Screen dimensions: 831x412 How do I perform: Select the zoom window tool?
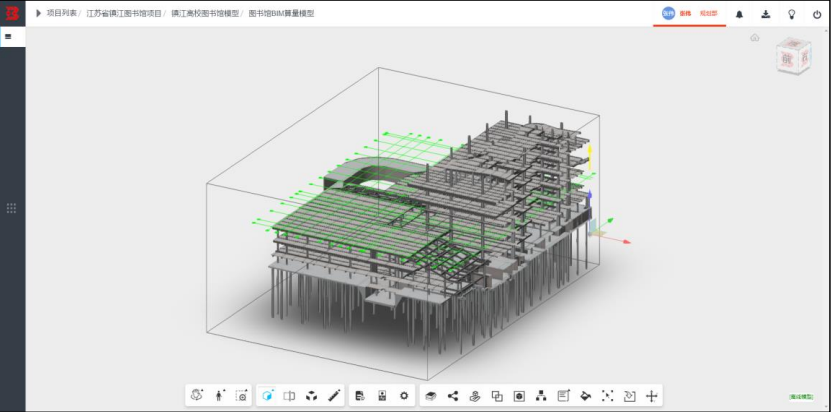coord(242,396)
